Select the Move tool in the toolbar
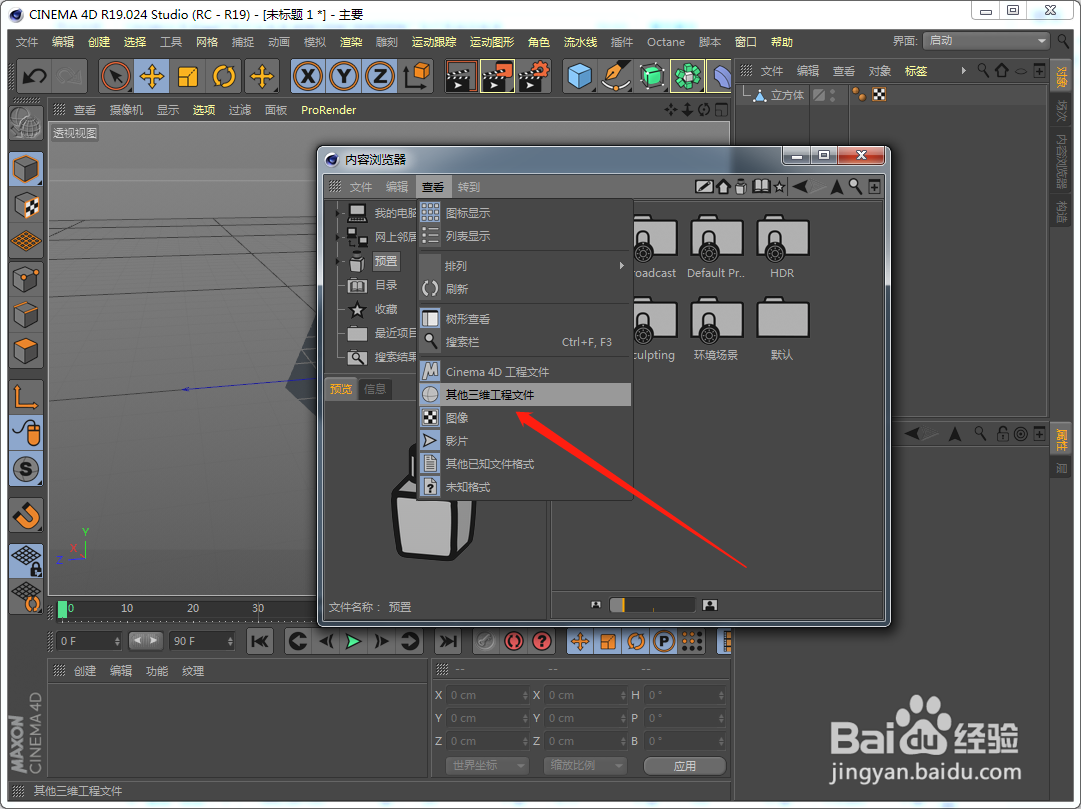 154,76
